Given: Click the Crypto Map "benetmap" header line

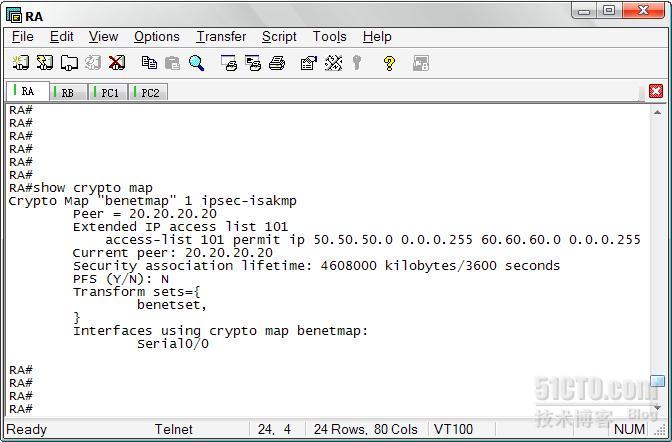Looking at the screenshot, I should 153,201.
